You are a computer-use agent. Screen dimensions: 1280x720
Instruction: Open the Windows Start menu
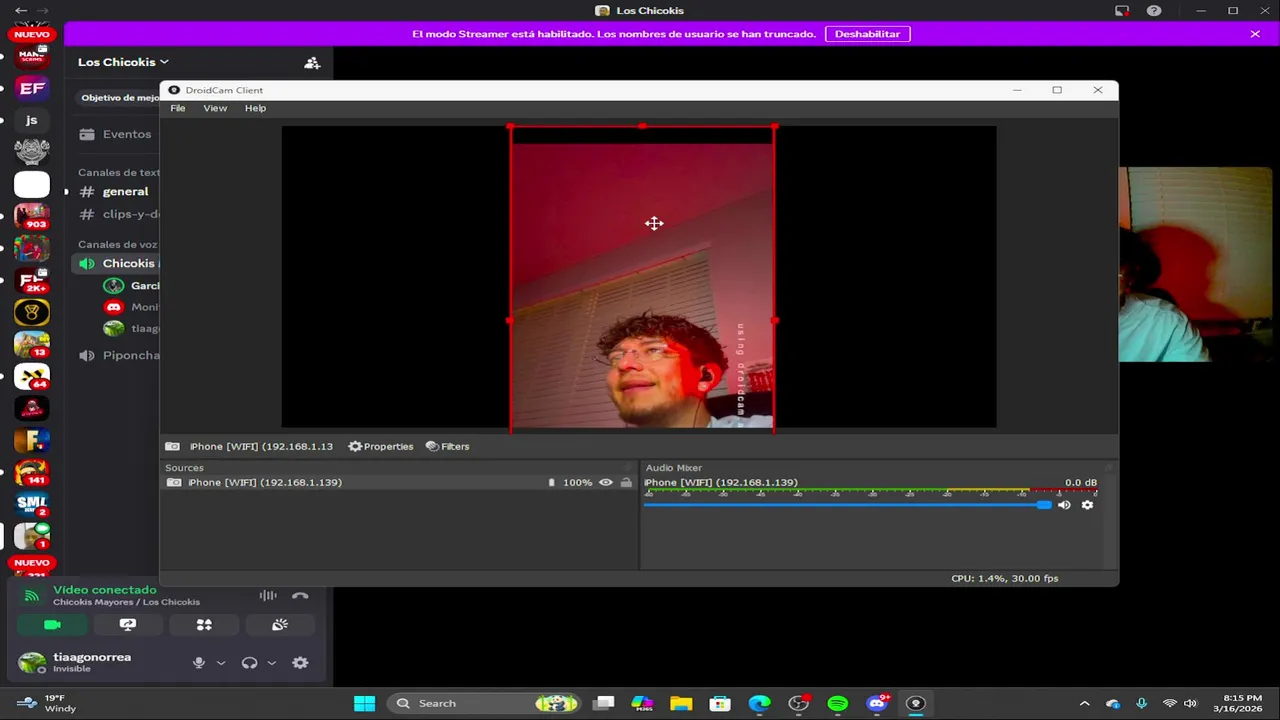click(x=365, y=703)
